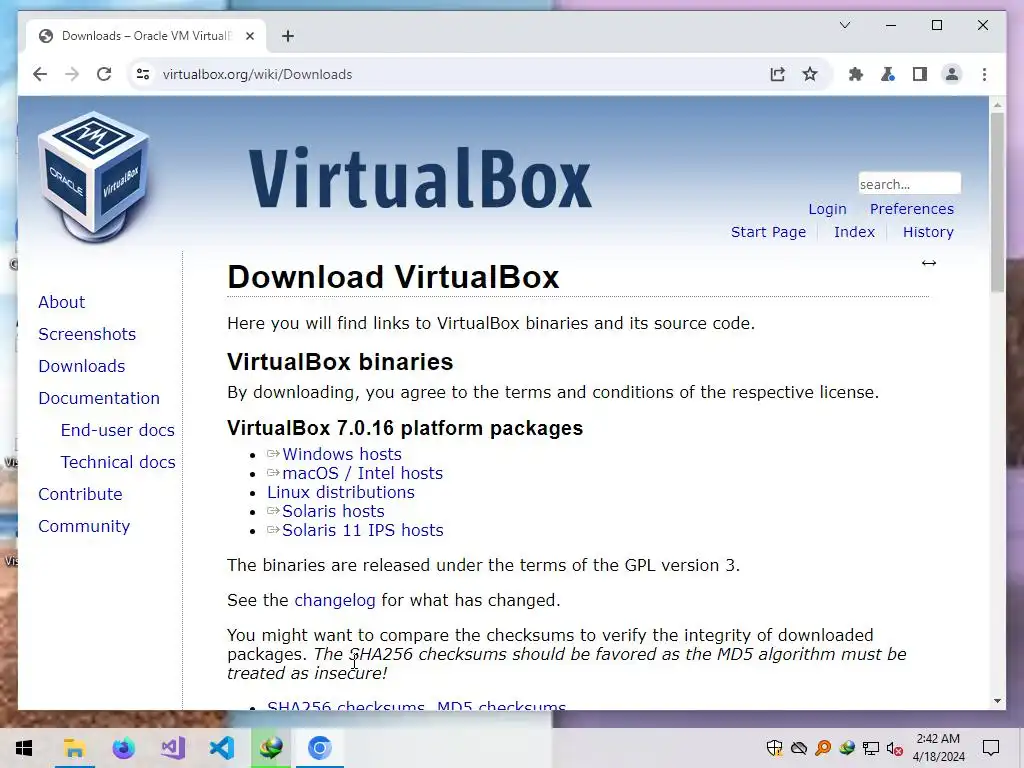Open the notification center icon
Screen dimensions: 1024x768
tap(991, 748)
